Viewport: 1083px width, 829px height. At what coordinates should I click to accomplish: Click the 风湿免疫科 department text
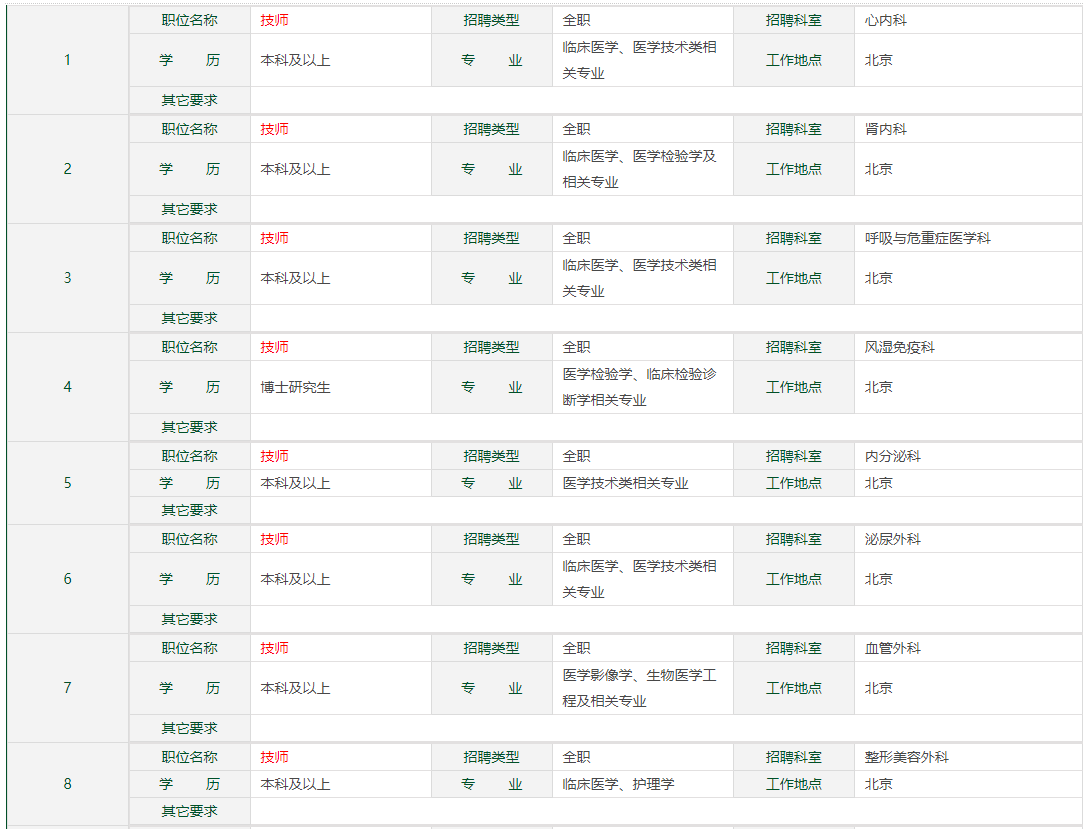[x=900, y=347]
